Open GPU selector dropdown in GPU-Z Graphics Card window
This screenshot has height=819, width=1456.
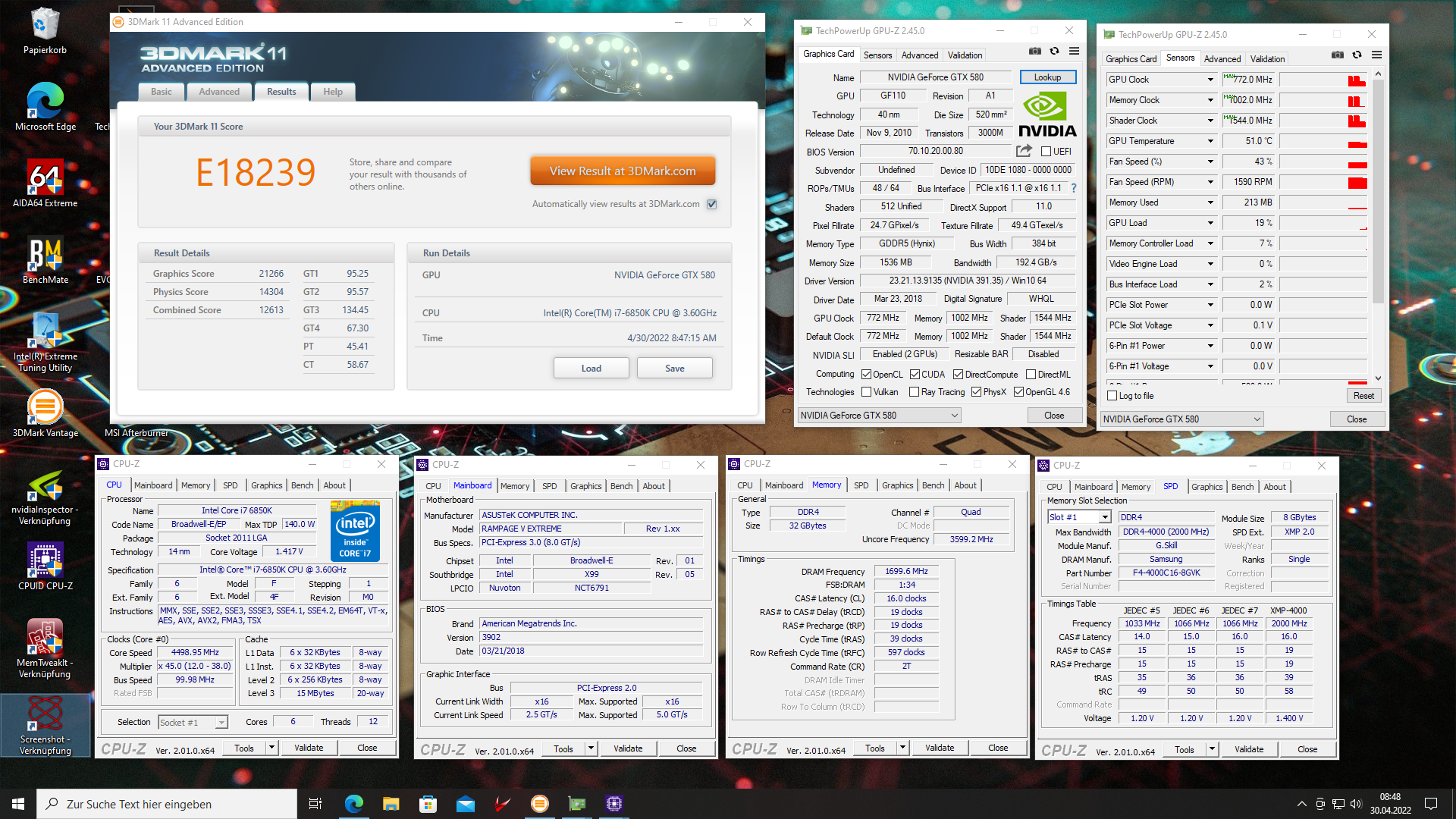(x=880, y=416)
